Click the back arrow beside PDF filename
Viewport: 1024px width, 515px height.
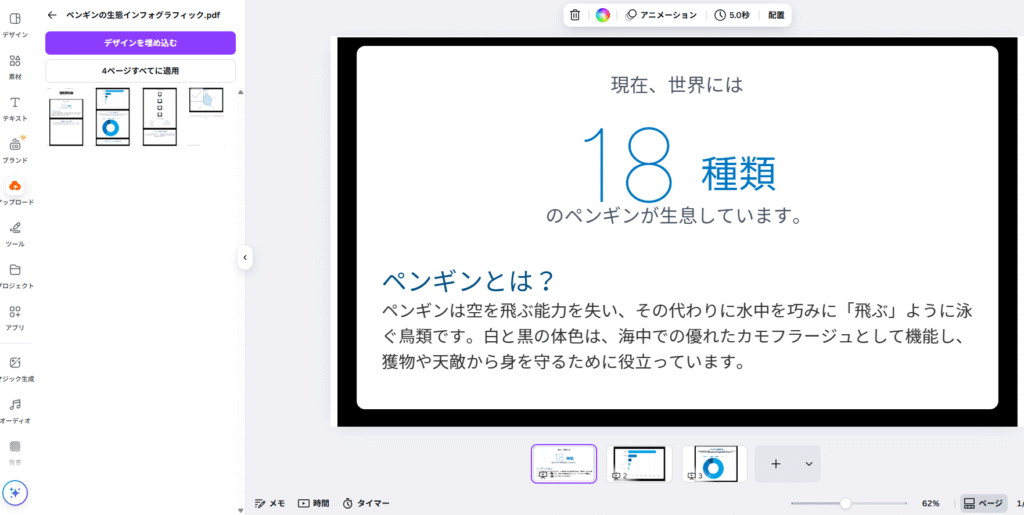[x=52, y=15]
